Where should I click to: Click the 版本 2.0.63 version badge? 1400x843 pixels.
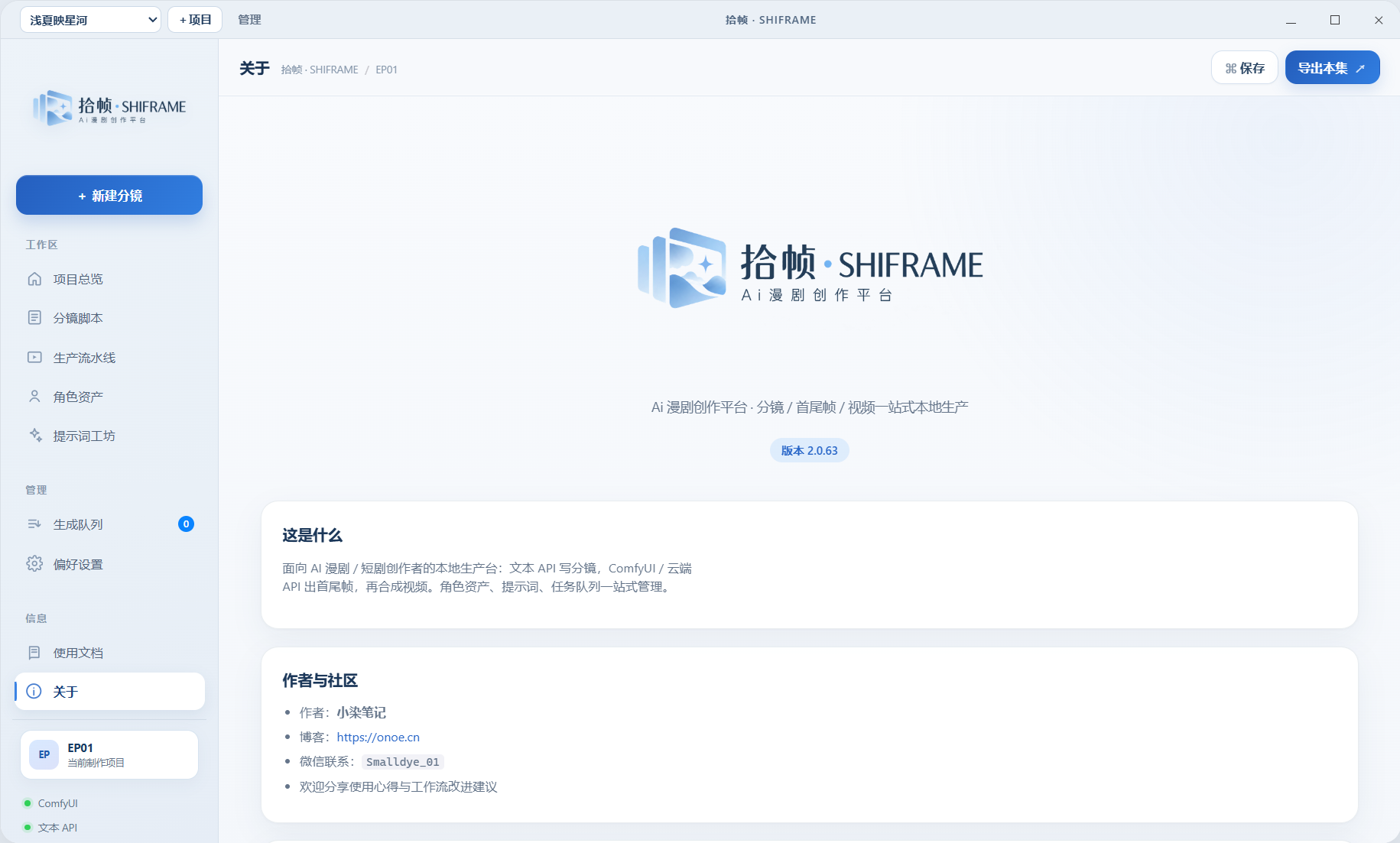point(810,451)
